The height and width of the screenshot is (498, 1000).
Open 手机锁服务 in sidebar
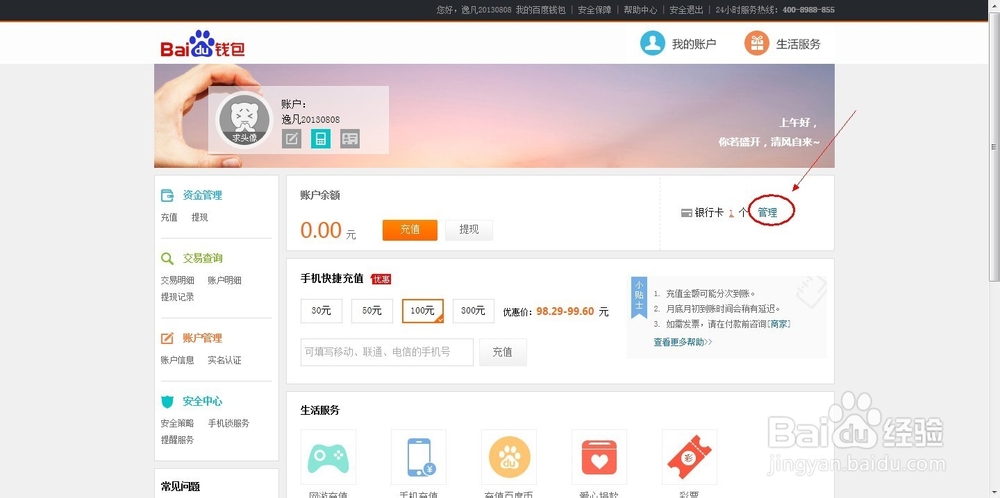[x=228, y=423]
